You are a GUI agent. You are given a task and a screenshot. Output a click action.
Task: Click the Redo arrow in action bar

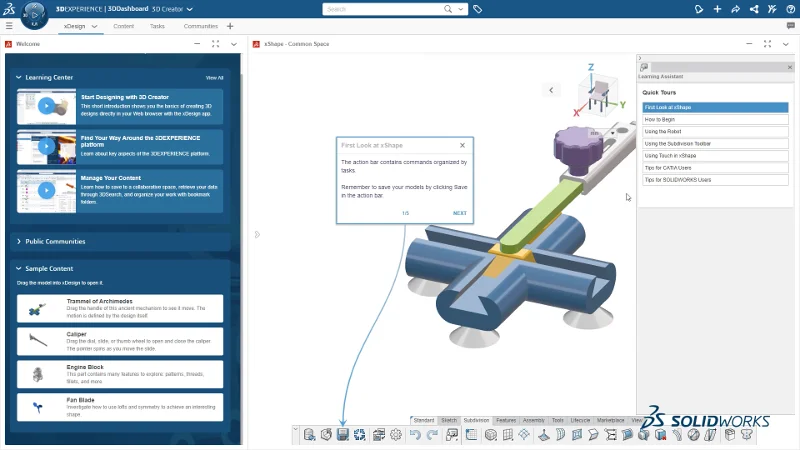432,435
